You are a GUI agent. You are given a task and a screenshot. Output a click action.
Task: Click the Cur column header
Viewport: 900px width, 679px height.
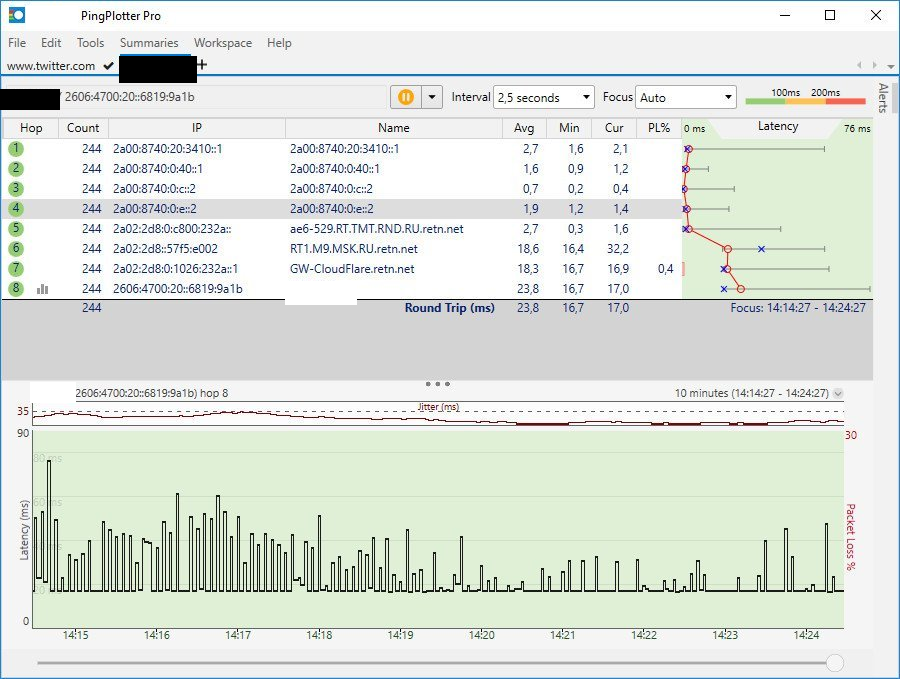coord(614,128)
